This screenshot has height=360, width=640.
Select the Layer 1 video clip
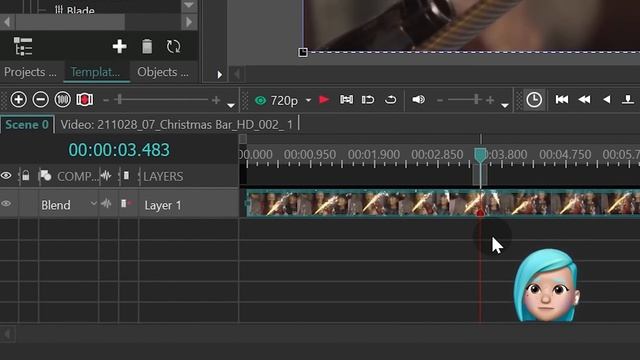click(x=443, y=203)
